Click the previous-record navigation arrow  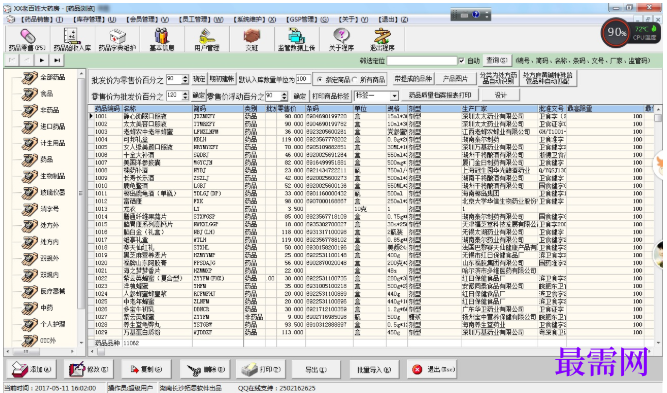[27, 60]
